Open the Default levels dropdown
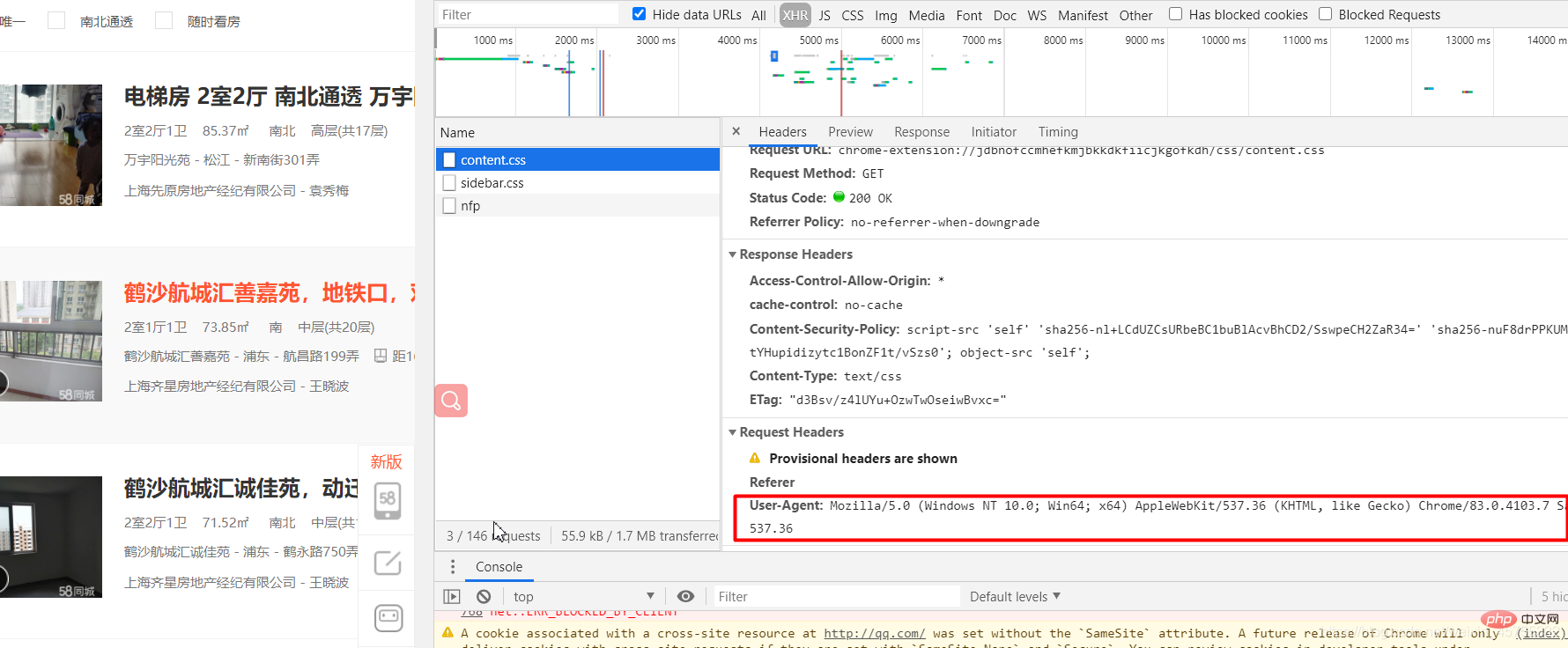Screen dimensions: 1568x648 tap(1014, 597)
